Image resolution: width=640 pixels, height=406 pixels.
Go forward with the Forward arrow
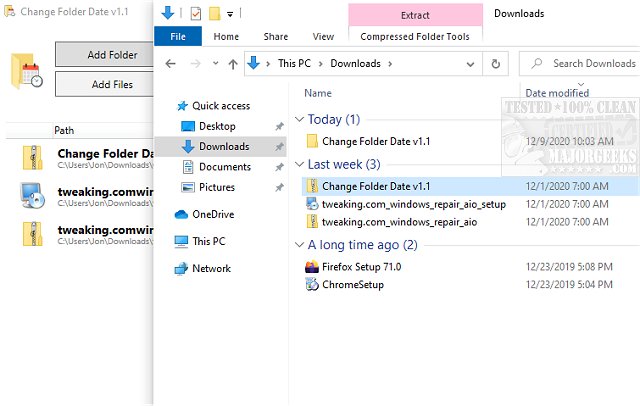196,64
